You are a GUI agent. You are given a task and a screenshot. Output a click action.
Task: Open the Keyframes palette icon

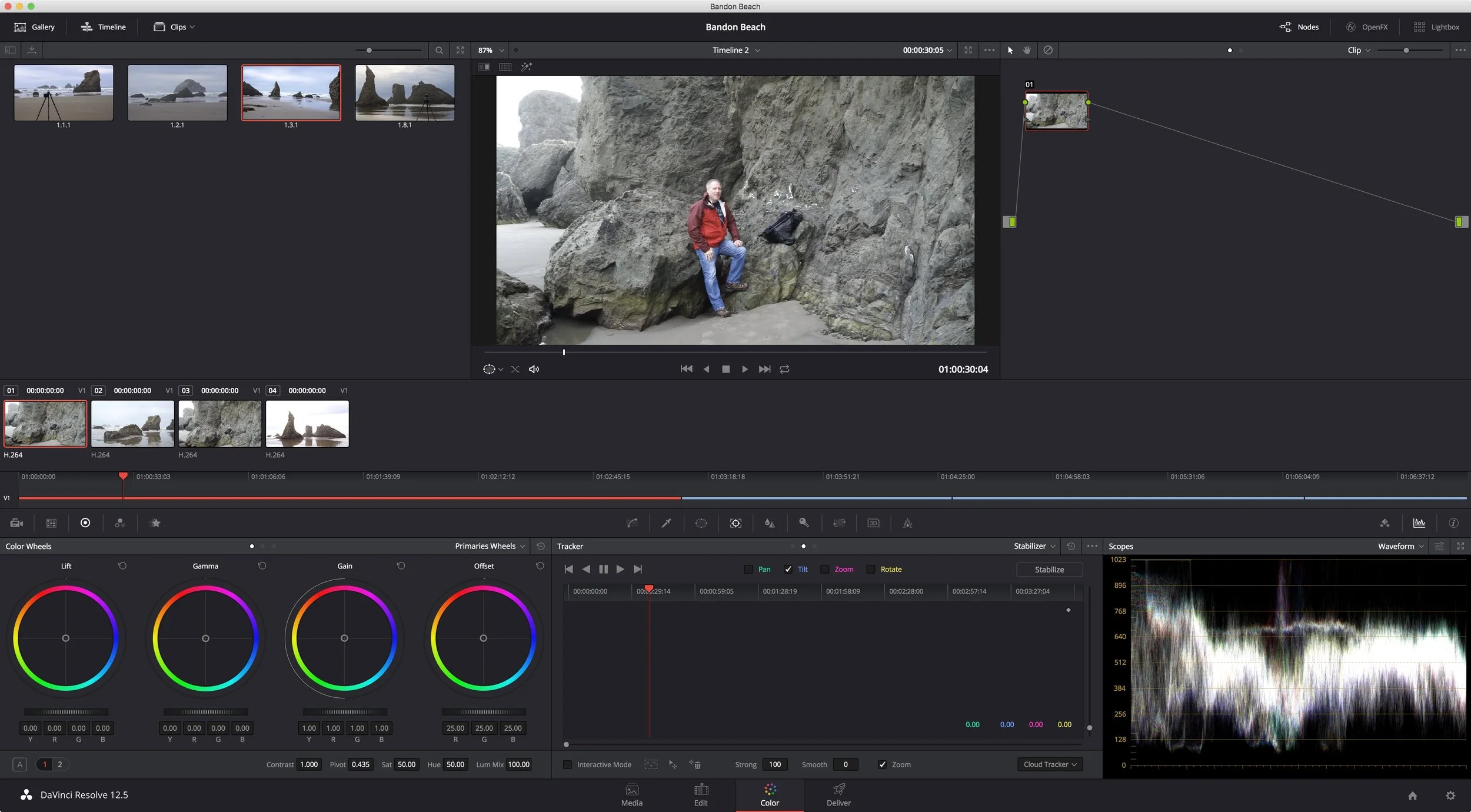[1385, 523]
